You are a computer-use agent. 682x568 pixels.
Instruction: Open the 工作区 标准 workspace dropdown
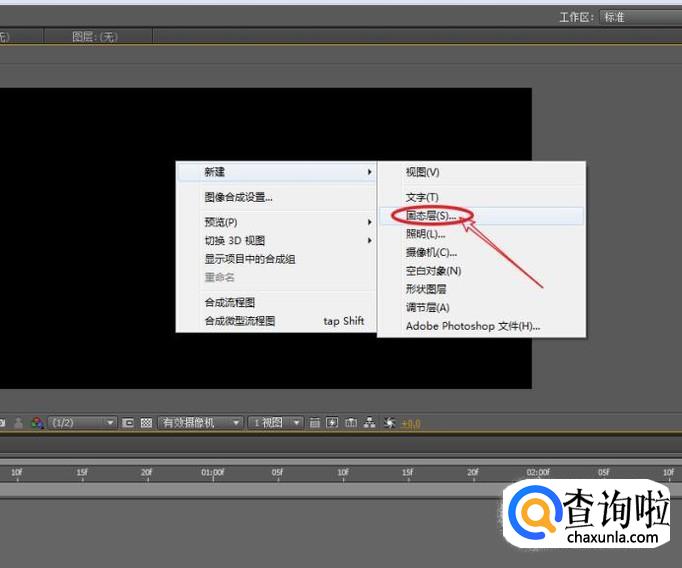(x=640, y=17)
